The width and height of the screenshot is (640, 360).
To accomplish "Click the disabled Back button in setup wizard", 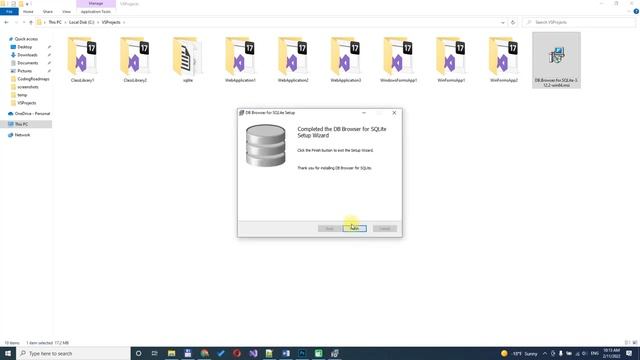I will coord(329,229).
